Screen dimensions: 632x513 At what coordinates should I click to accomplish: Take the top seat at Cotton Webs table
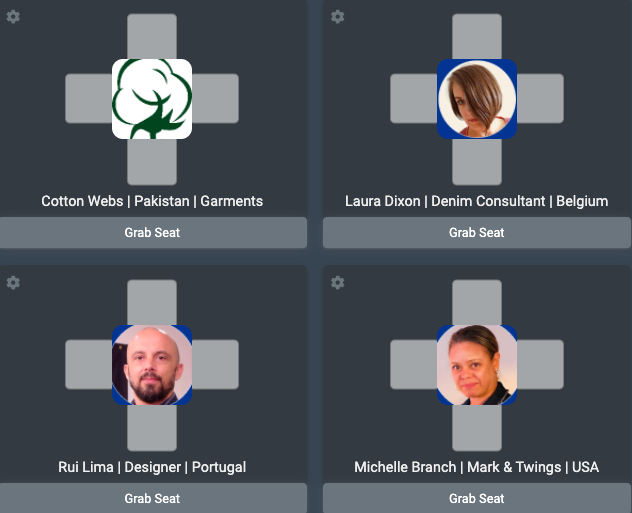click(x=152, y=36)
